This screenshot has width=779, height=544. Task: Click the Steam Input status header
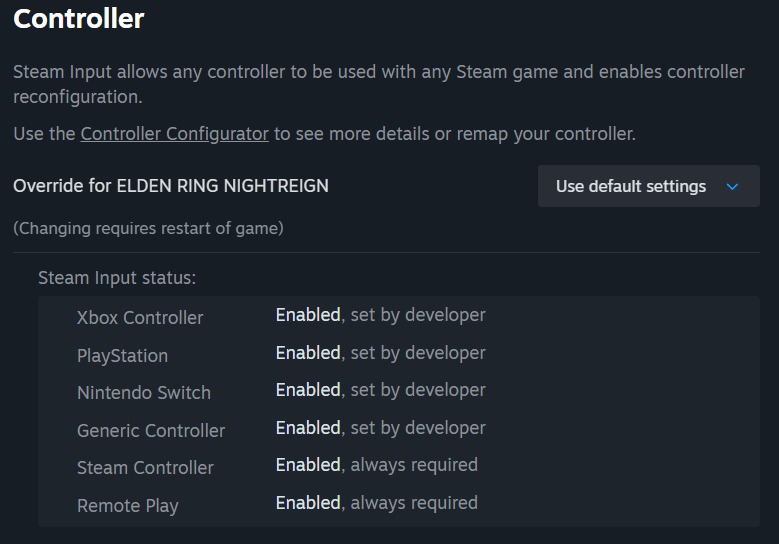point(117,278)
